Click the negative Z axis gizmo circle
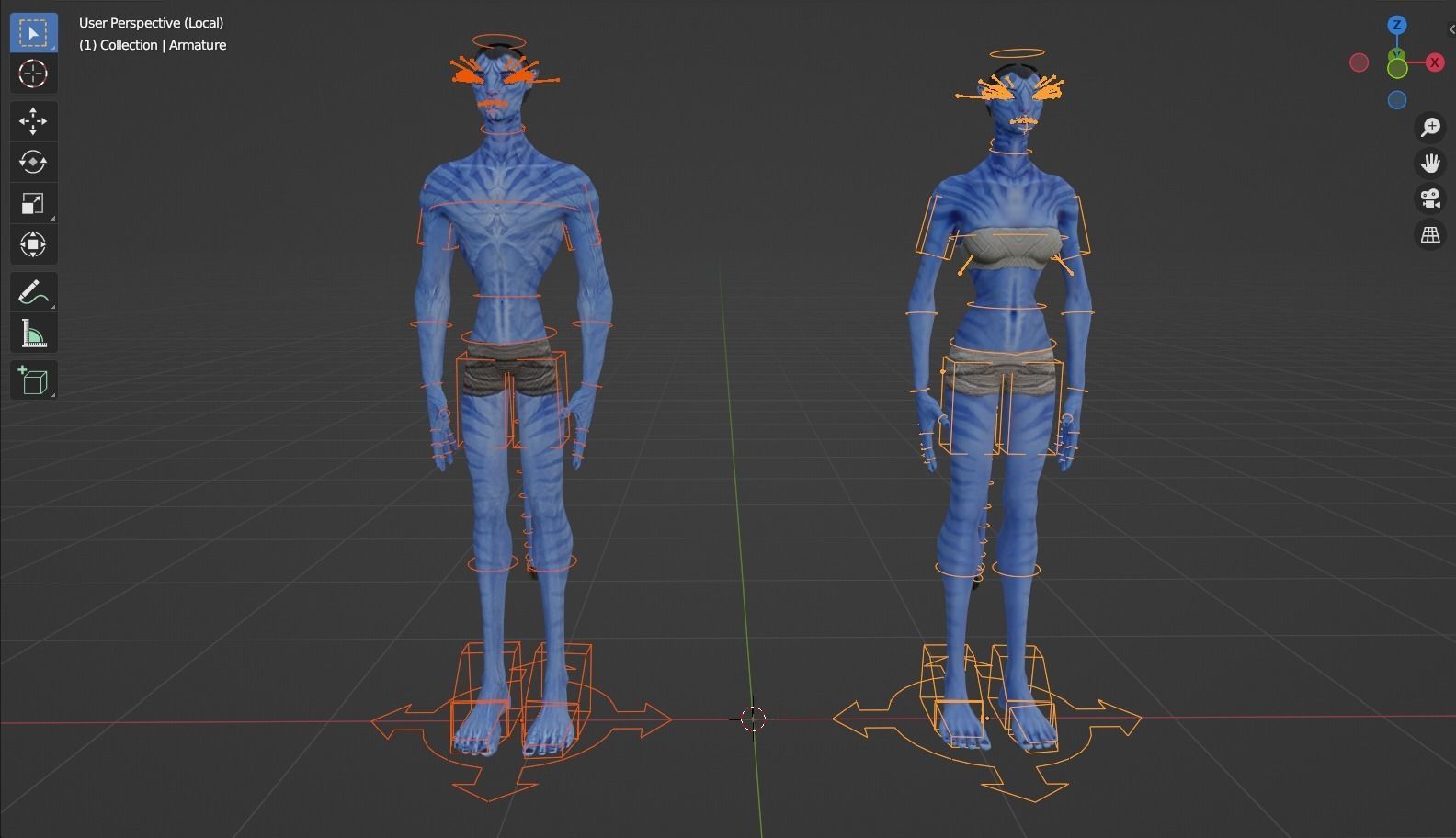The height and width of the screenshot is (838, 1456). pos(1397,100)
